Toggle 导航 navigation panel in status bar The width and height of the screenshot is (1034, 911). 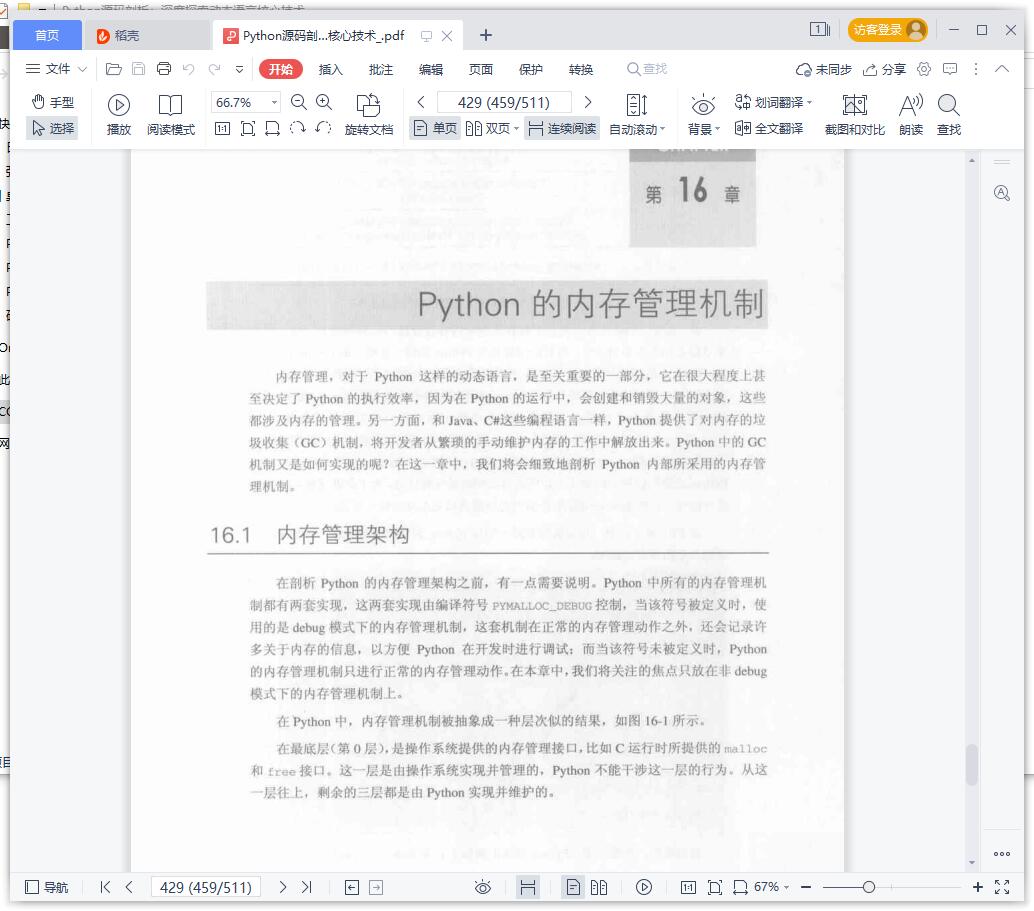click(47, 887)
